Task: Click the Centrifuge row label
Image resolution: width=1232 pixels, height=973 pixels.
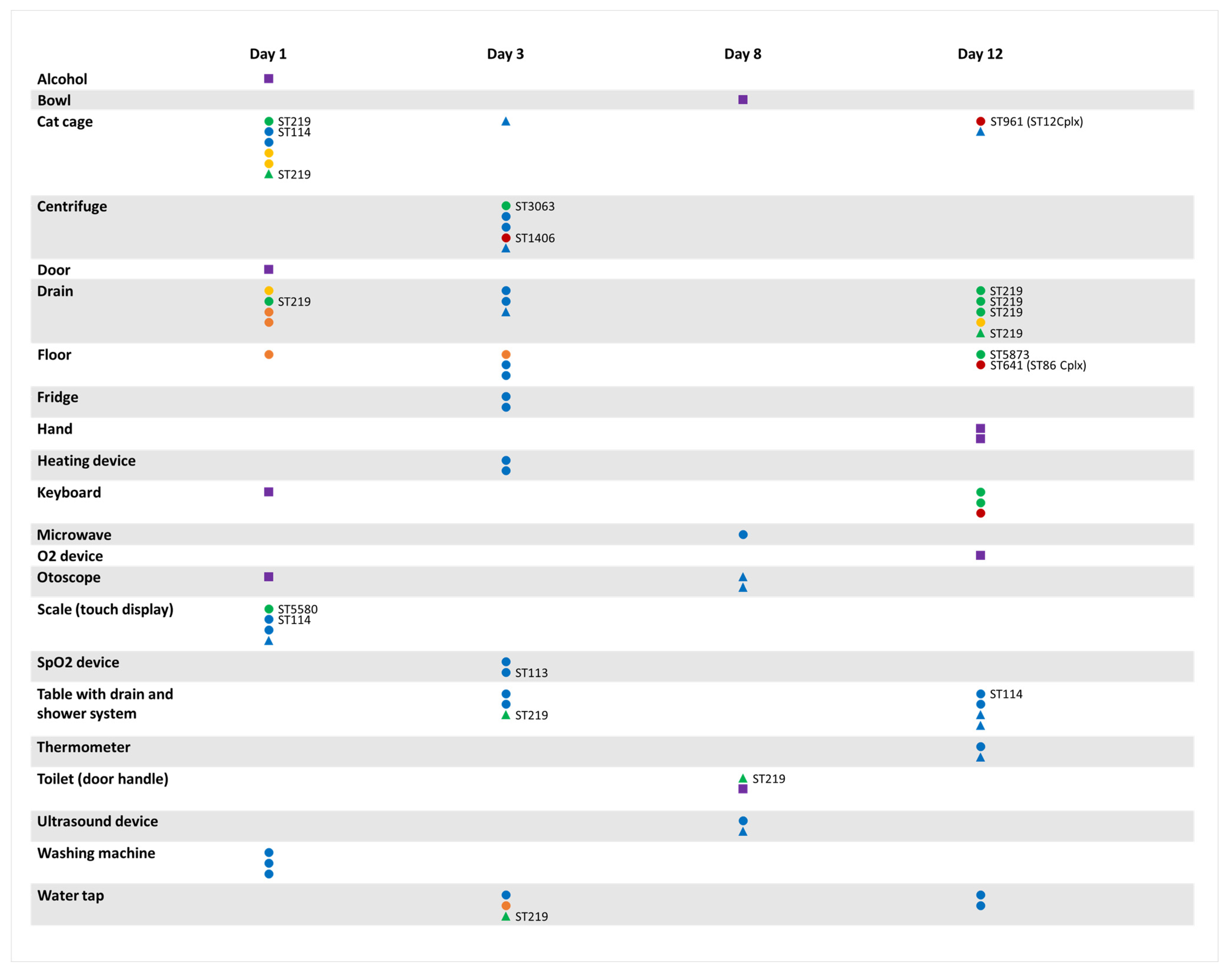Action: tap(72, 206)
